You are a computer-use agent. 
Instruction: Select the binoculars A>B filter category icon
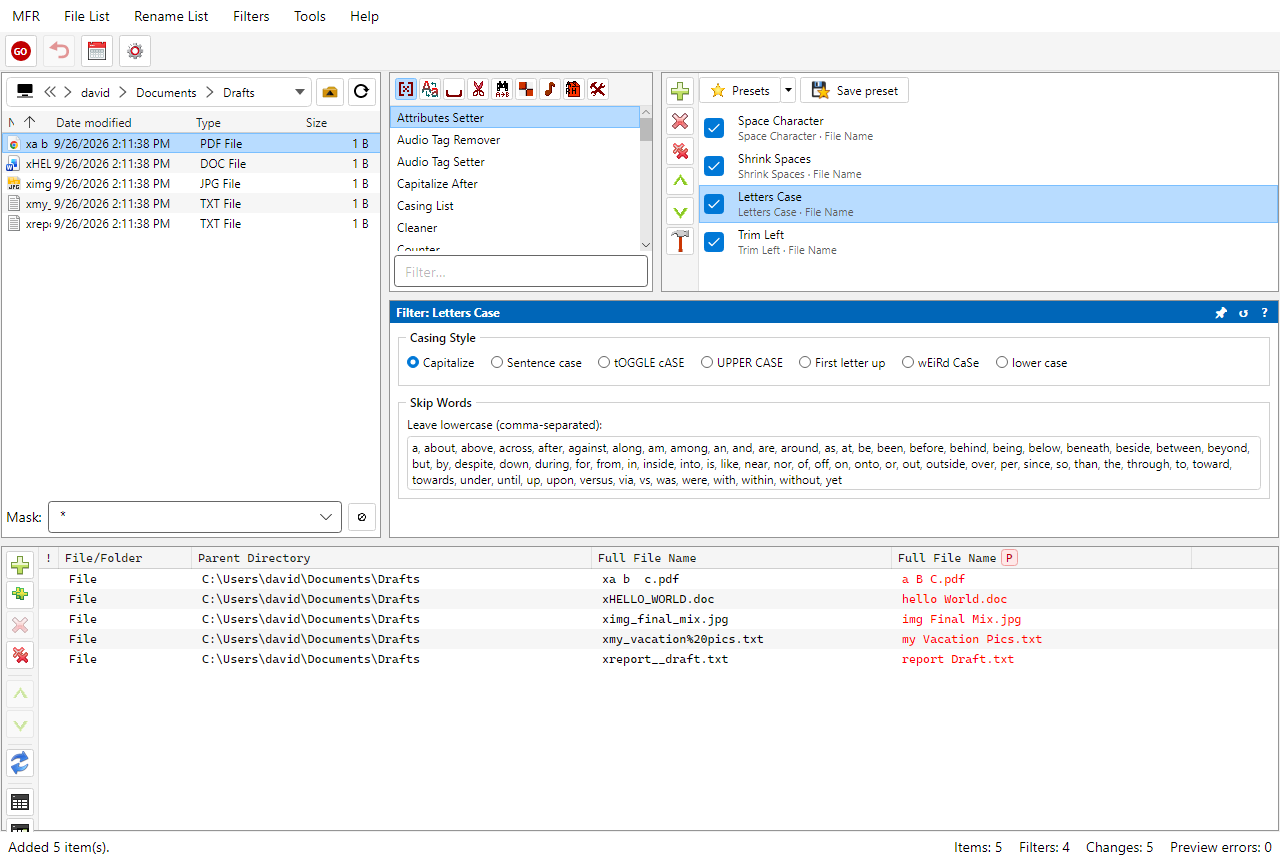coord(502,89)
